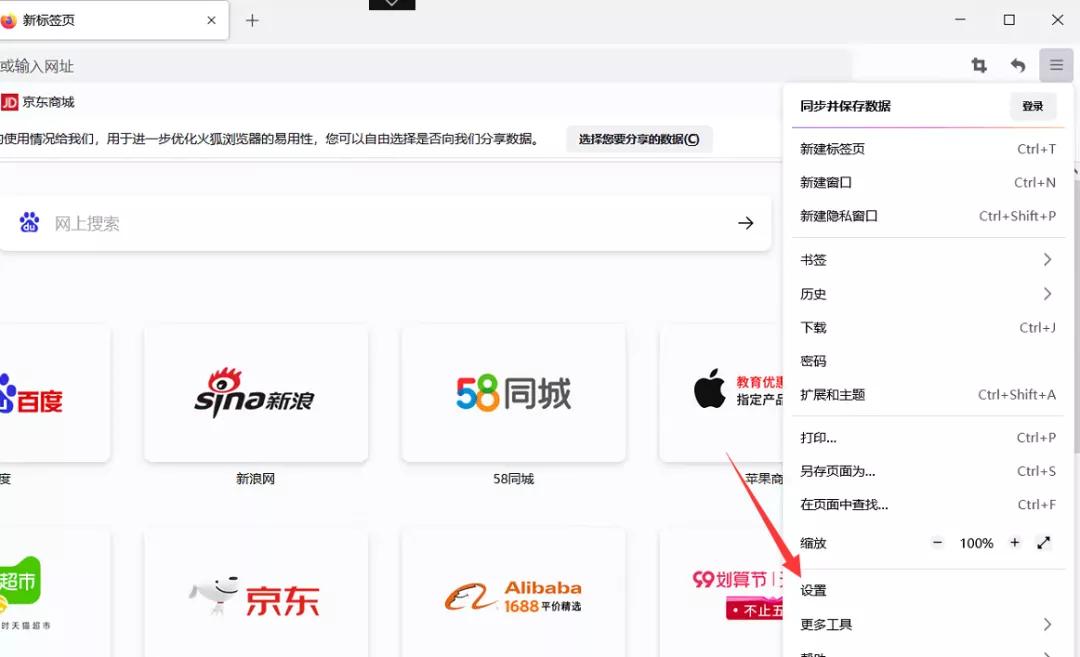
Task: Expand the 历史 submenu chevron
Action: click(1049, 293)
